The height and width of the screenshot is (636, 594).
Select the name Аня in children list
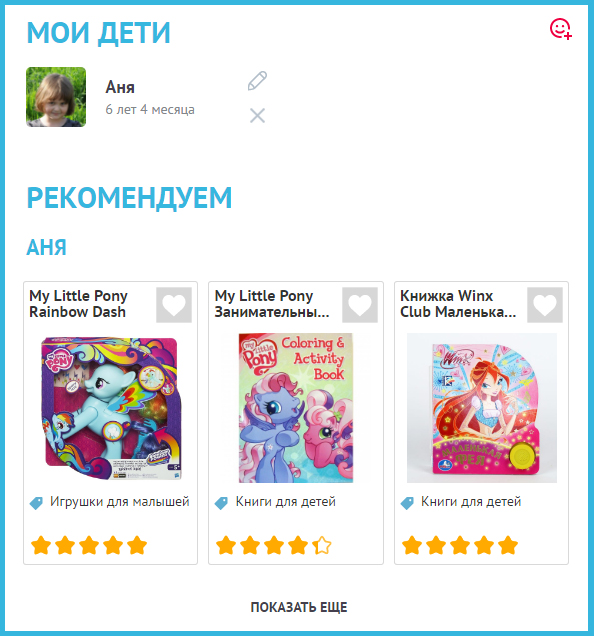[120, 87]
